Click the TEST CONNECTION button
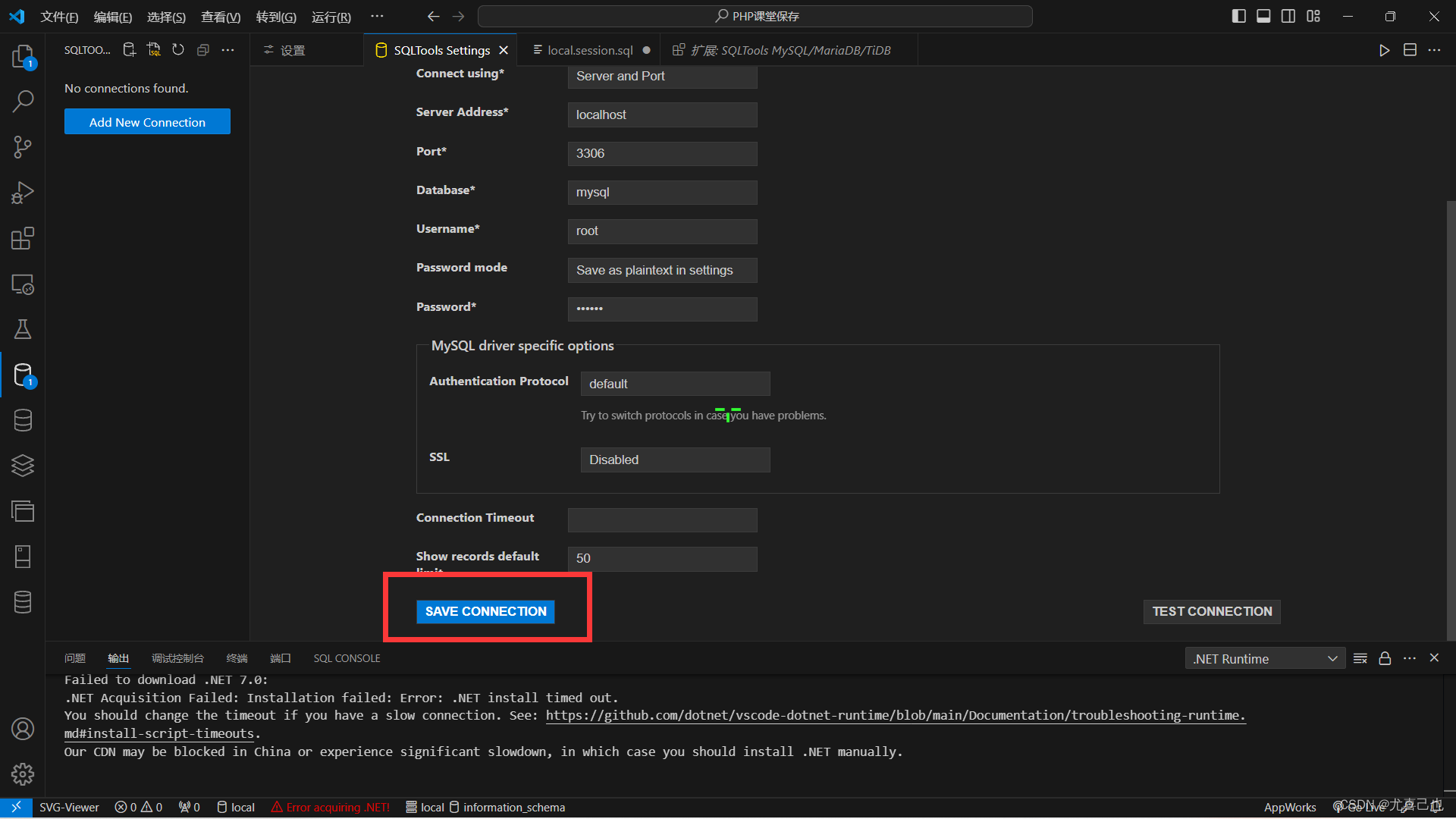 1211,611
